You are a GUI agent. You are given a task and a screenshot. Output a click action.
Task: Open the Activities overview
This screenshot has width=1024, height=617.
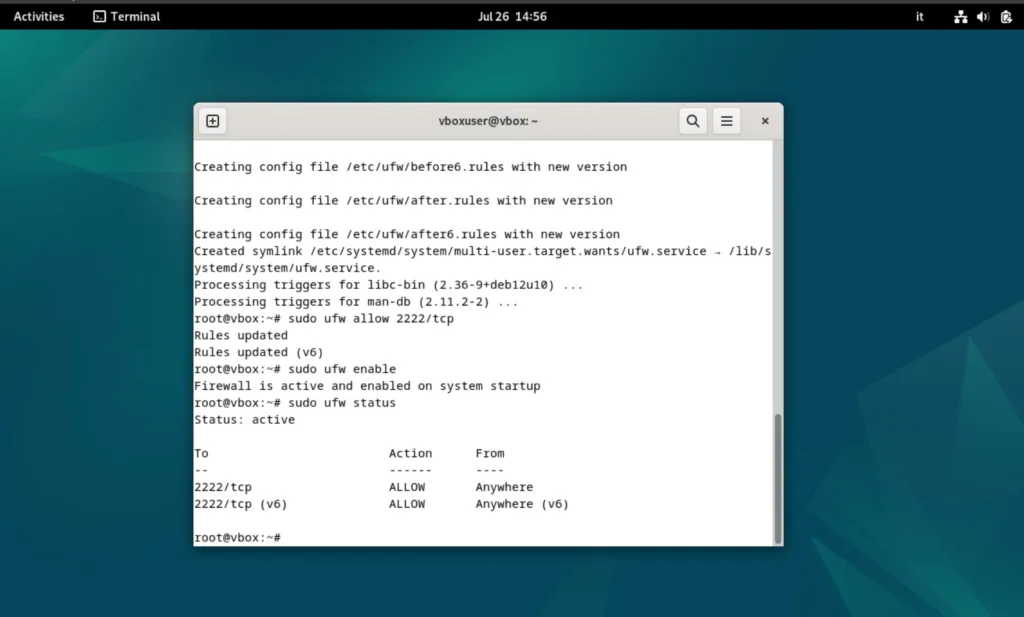coord(39,16)
